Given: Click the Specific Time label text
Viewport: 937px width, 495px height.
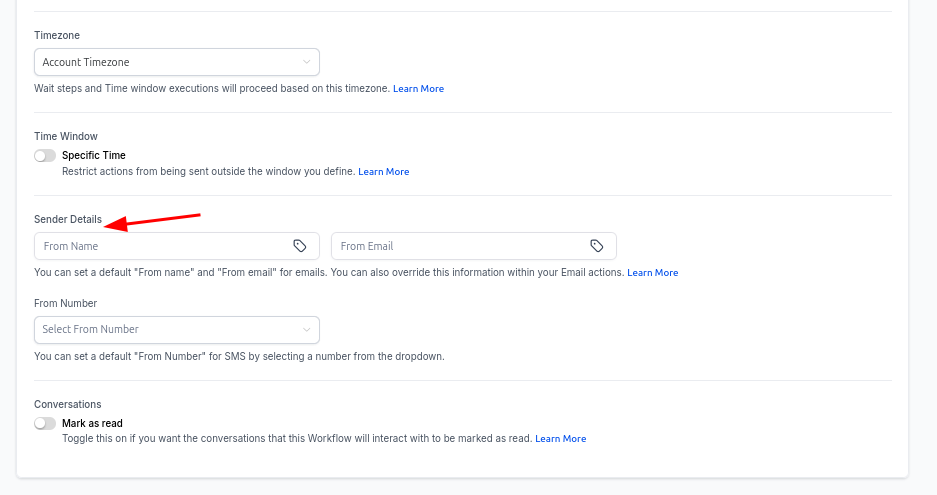Looking at the screenshot, I should tap(94, 155).
